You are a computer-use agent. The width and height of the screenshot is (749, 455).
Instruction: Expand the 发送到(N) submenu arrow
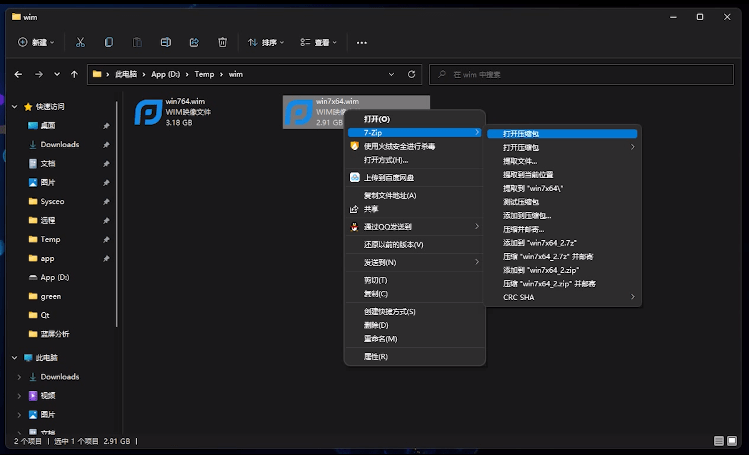pyautogui.click(x=476, y=262)
